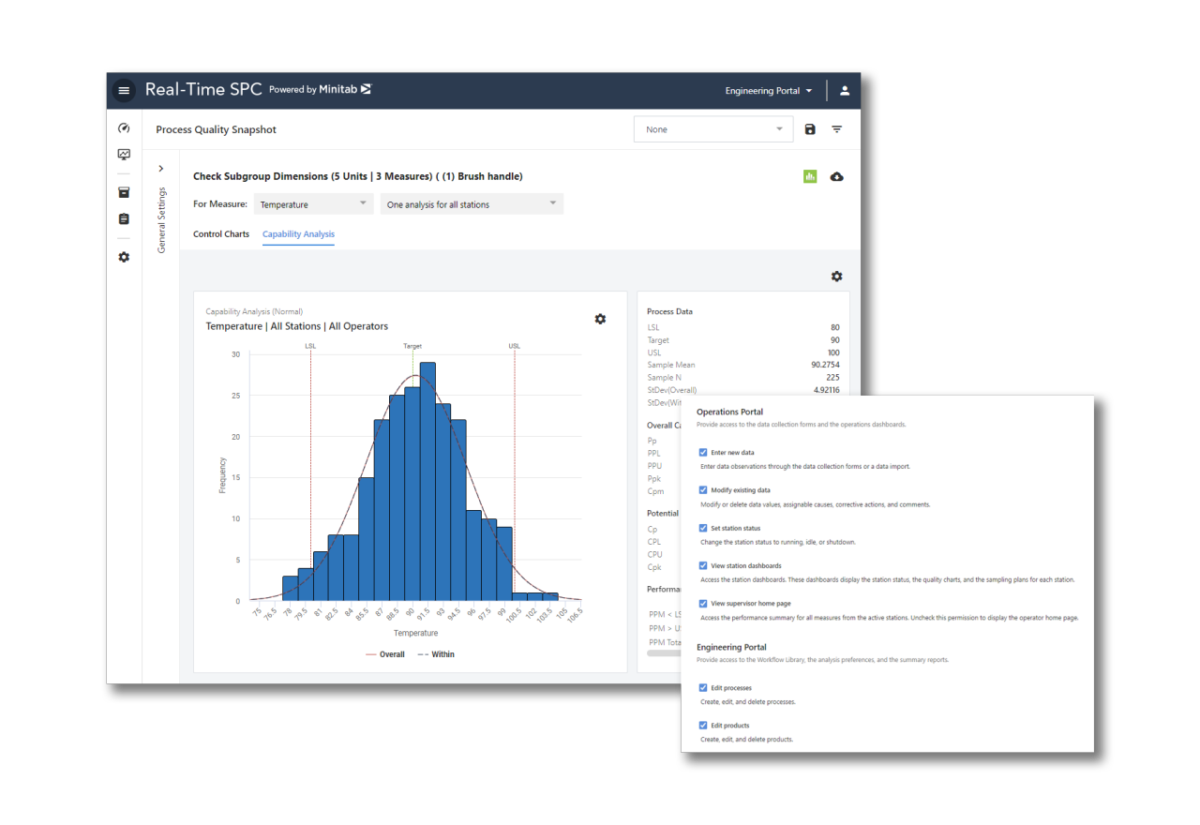Open the Engineering Portal dropdown
The height and width of the screenshot is (825, 1200).
[769, 91]
